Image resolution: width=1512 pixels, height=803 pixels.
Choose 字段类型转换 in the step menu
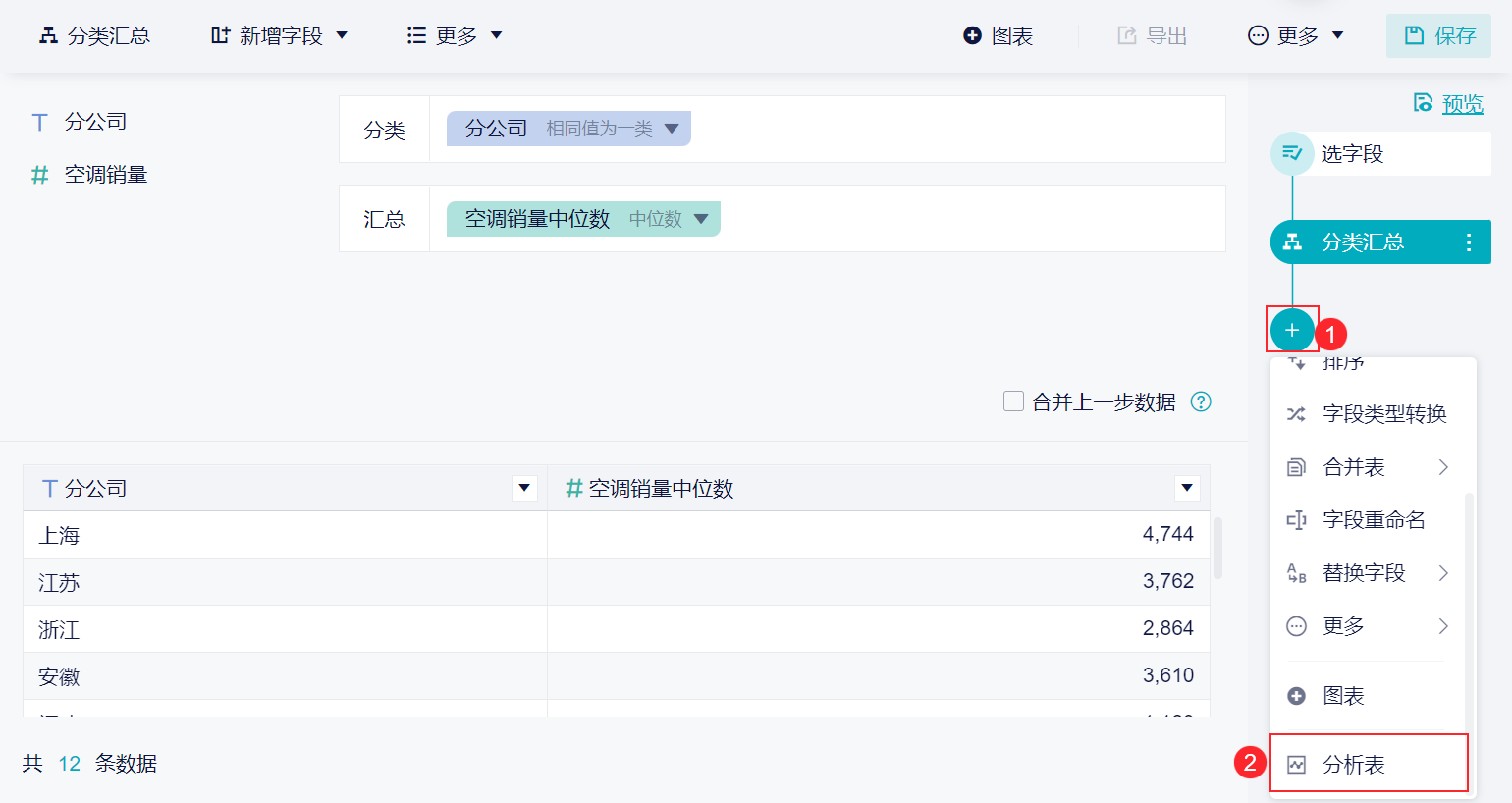tap(1384, 414)
